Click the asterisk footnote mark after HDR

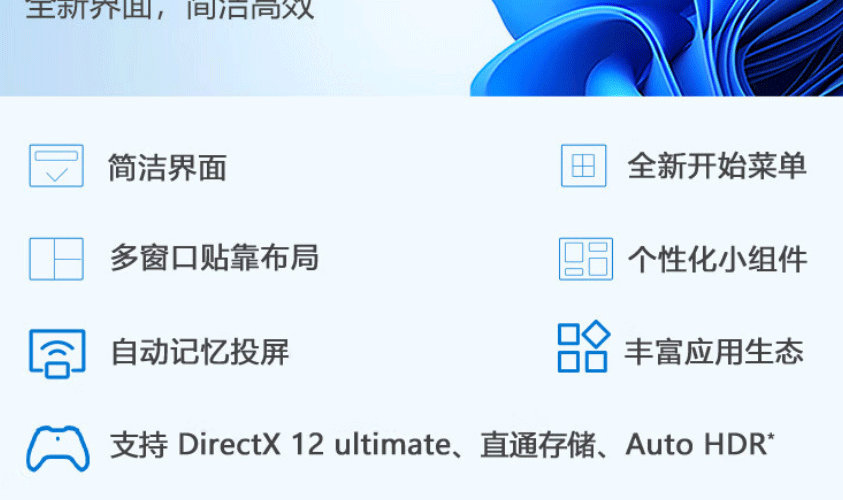771,436
